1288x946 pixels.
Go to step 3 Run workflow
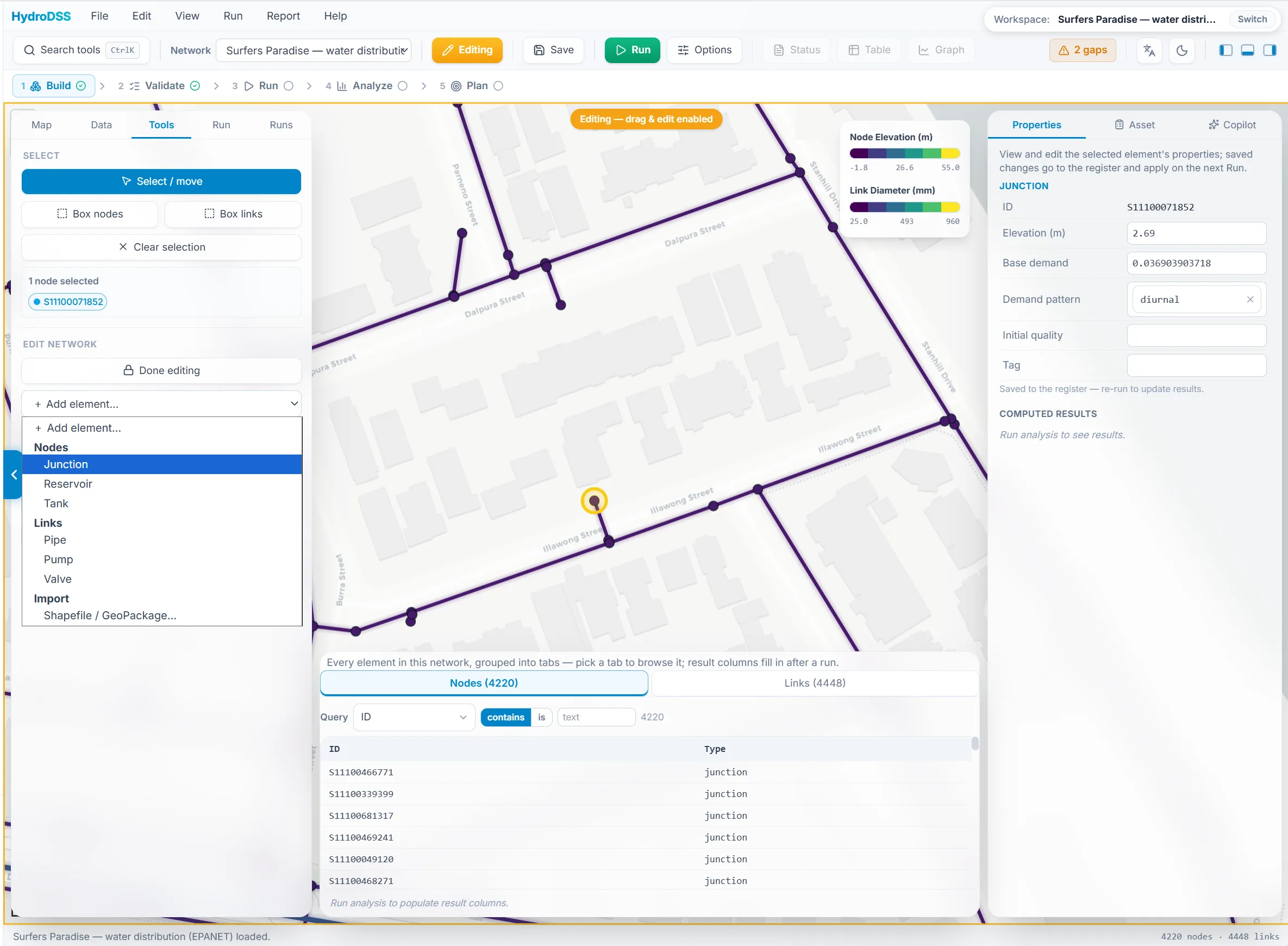point(262,86)
